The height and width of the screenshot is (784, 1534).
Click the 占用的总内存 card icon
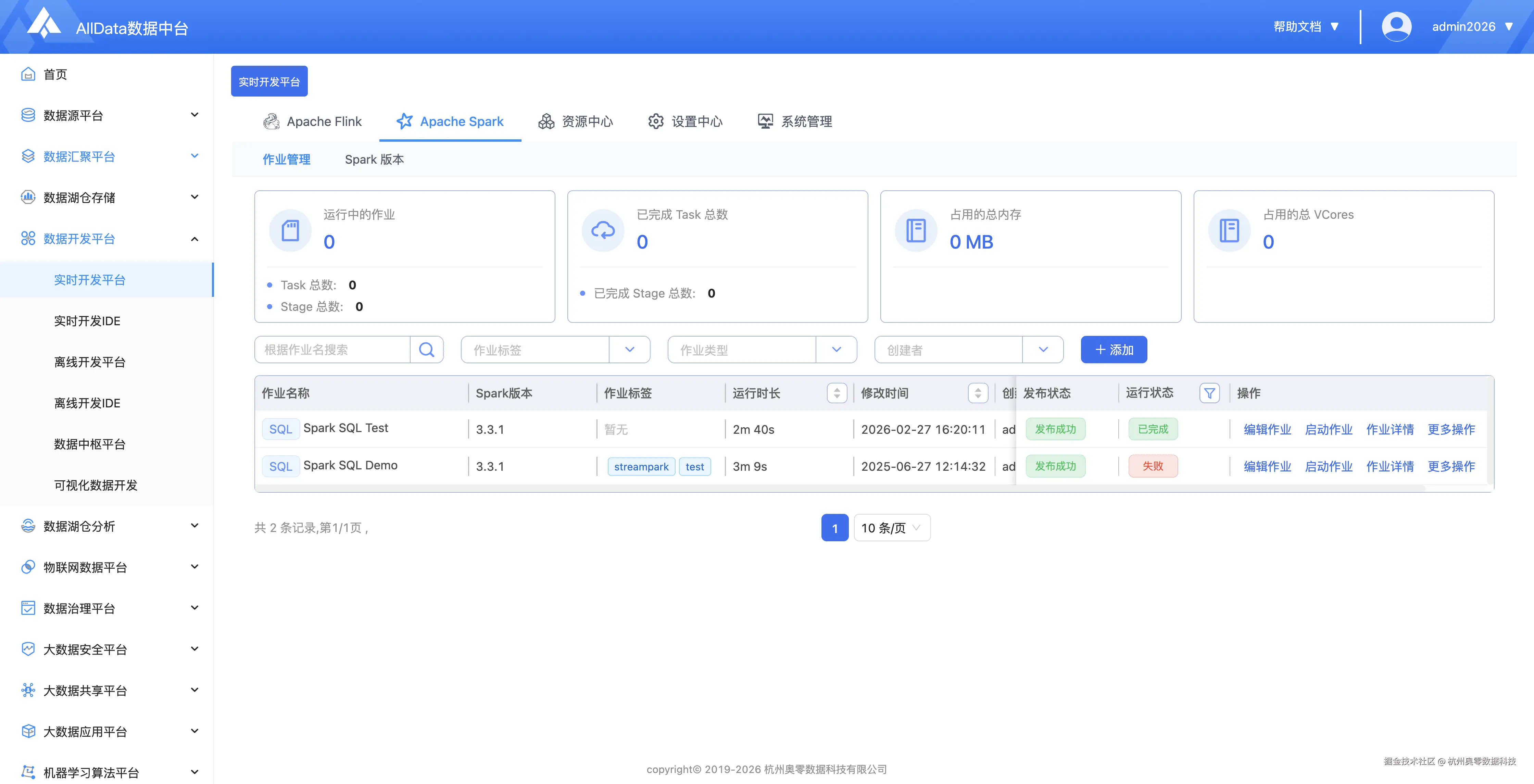pyautogui.click(x=916, y=230)
